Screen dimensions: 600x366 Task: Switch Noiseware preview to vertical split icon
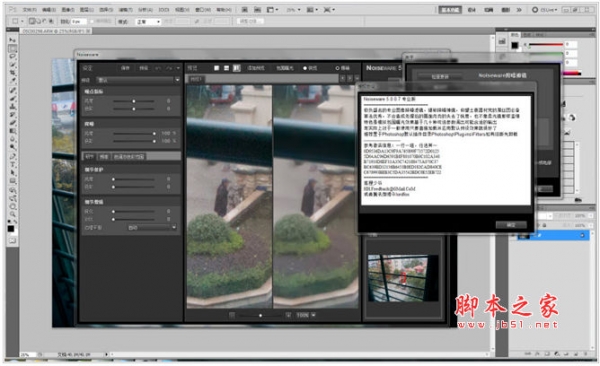tap(237, 68)
